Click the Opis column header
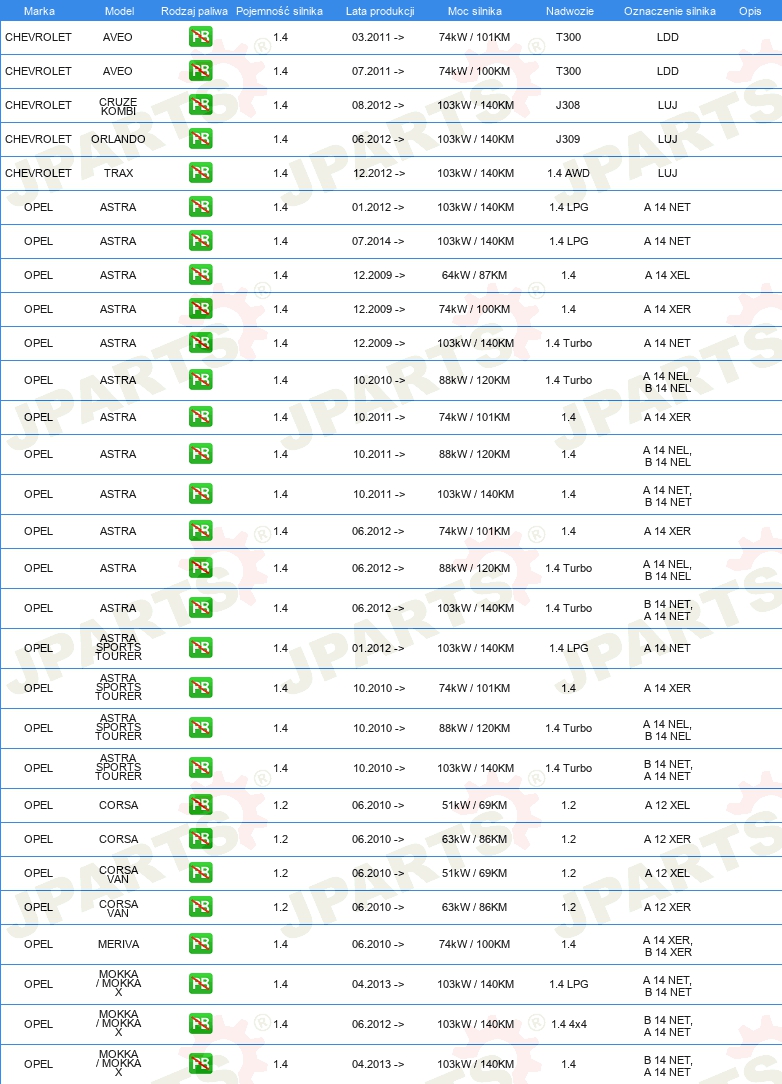Image resolution: width=782 pixels, height=1084 pixels. tap(750, 11)
